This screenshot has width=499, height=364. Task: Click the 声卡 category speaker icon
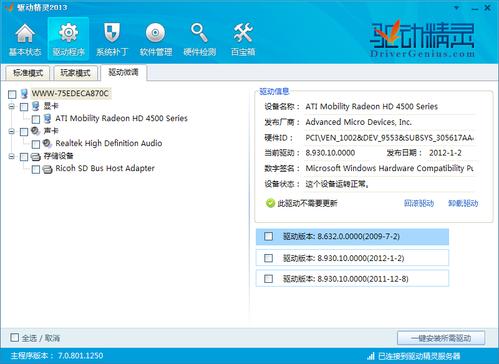36,131
